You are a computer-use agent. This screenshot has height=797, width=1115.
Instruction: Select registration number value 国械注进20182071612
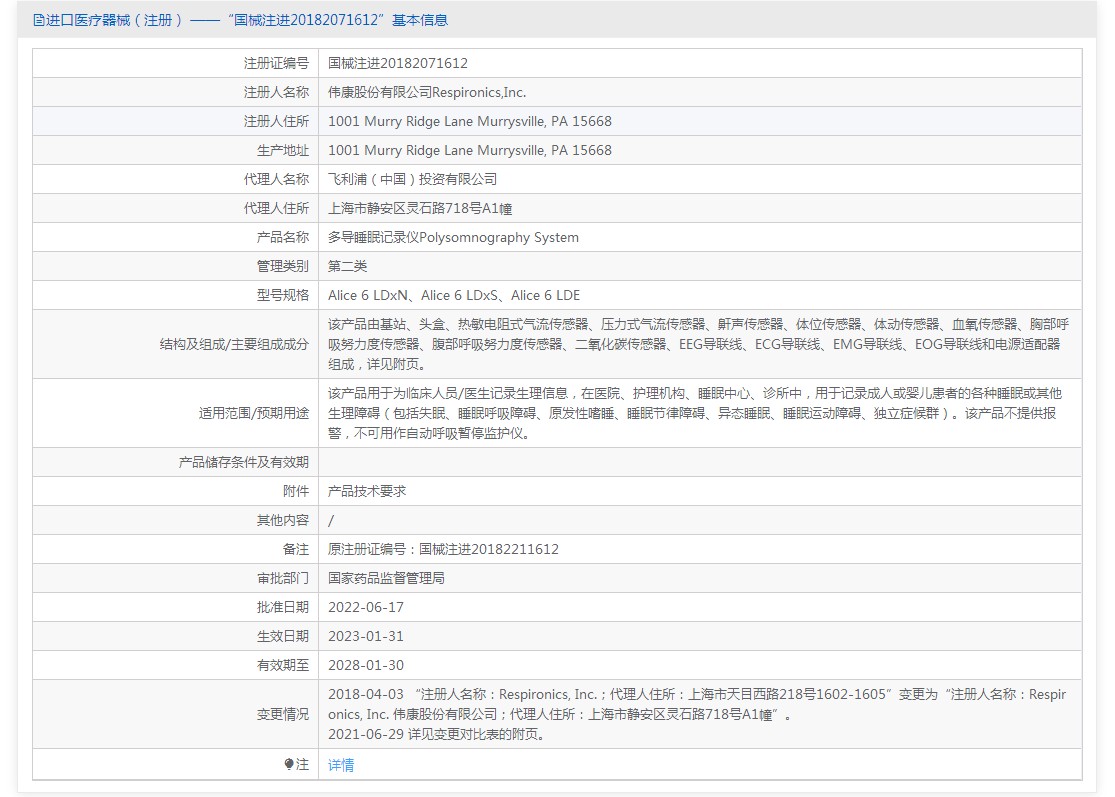398,63
